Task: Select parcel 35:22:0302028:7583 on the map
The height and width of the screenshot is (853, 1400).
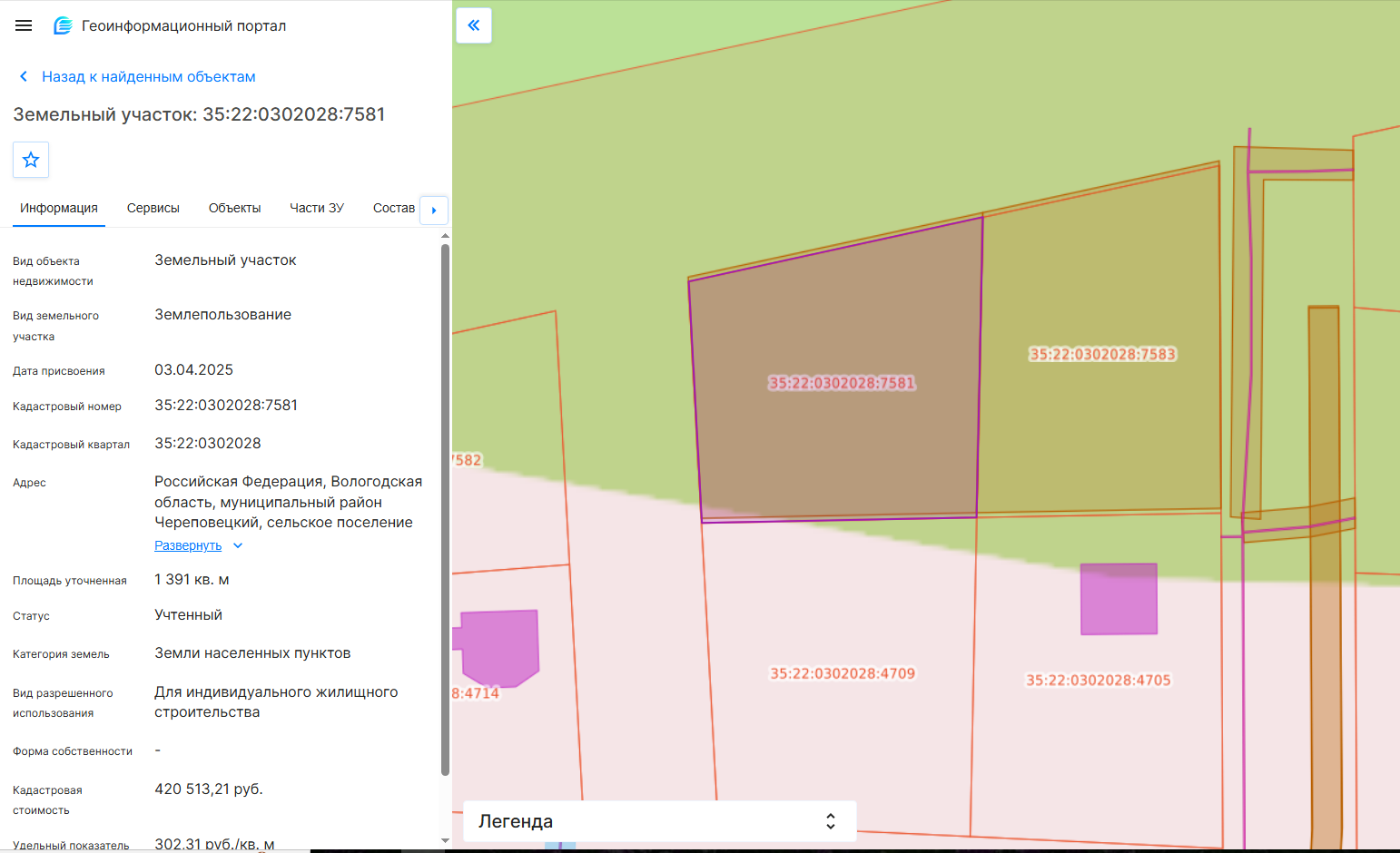Action: tap(1102, 354)
